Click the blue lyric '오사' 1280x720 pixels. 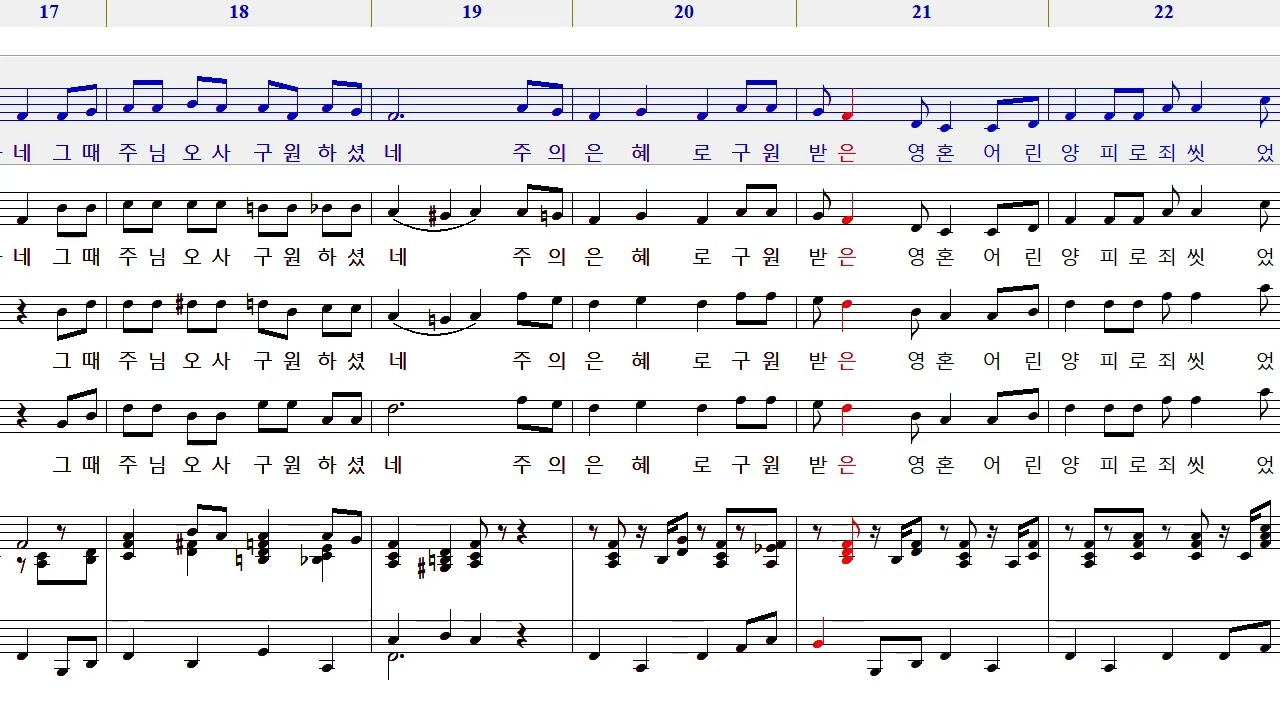[x=208, y=153]
